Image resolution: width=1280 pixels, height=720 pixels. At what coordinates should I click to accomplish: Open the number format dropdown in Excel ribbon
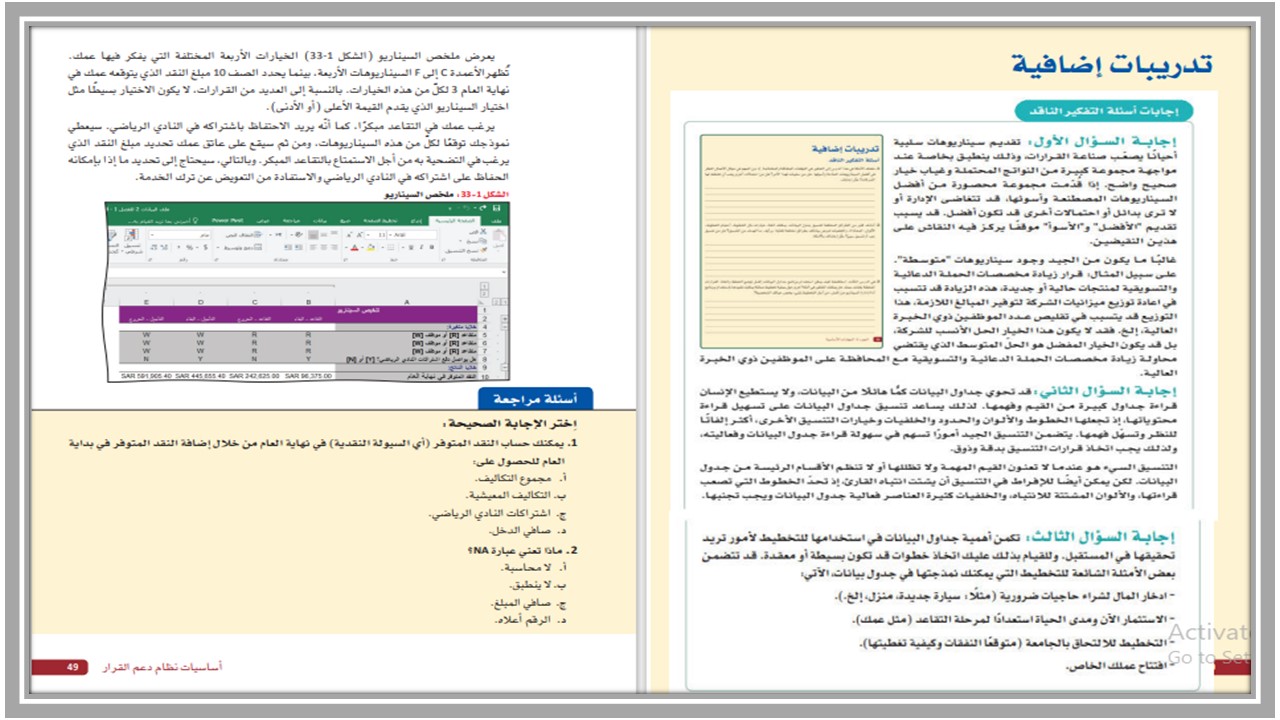tap(180, 234)
